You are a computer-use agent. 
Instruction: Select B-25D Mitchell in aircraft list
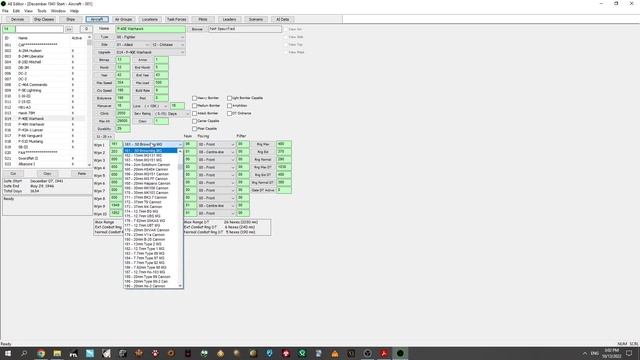click(29, 62)
